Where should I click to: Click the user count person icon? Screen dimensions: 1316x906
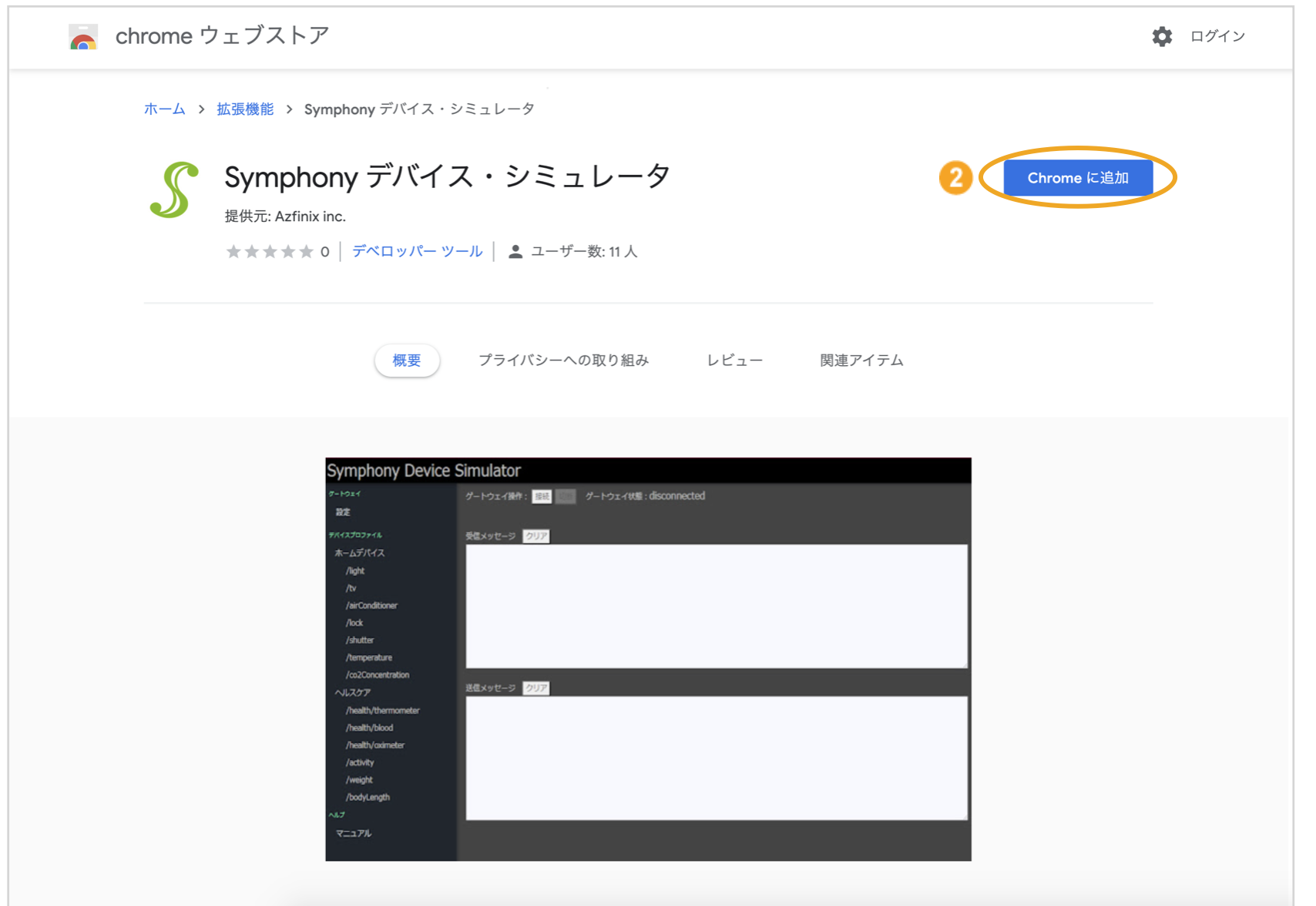tap(515, 252)
